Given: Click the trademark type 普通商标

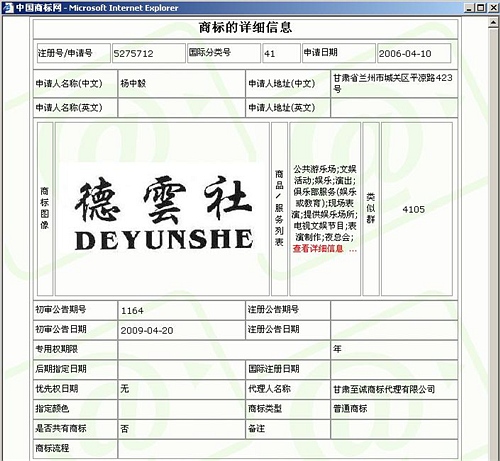Looking at the screenshot, I should pos(350,409).
